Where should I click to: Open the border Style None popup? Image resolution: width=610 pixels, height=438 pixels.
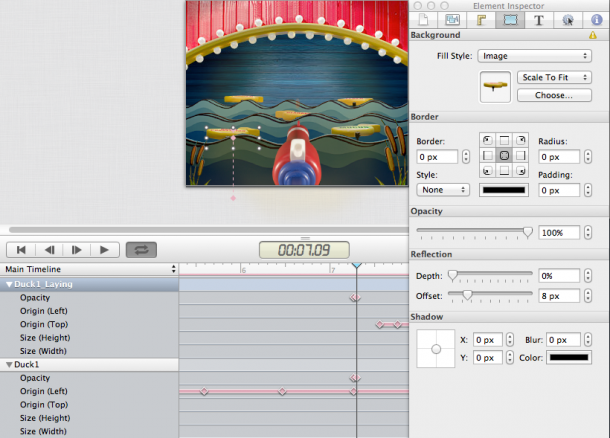pos(442,189)
